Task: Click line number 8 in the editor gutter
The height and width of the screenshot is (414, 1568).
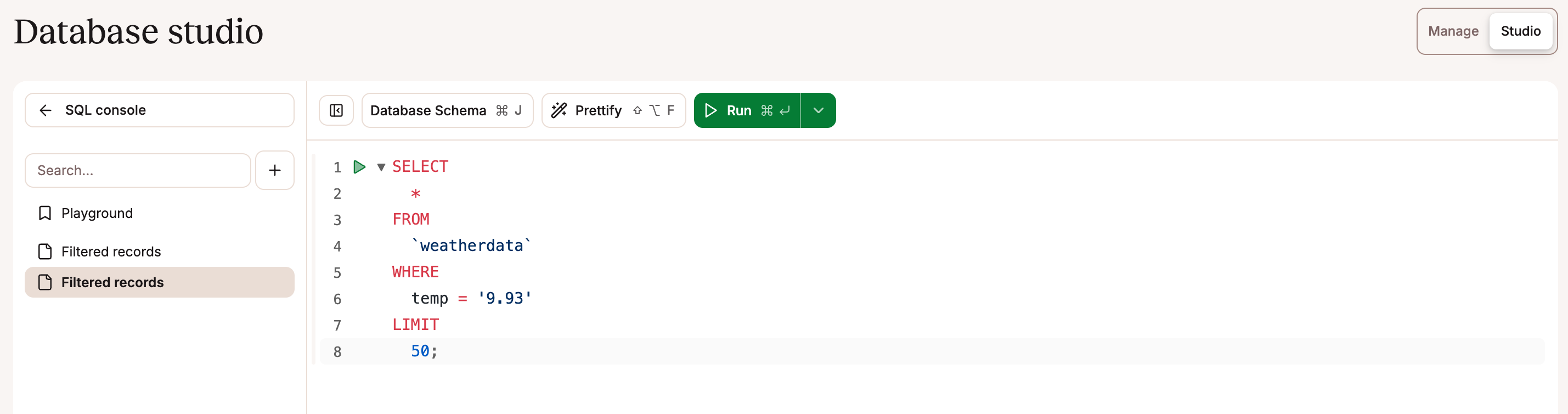Action: 337,352
